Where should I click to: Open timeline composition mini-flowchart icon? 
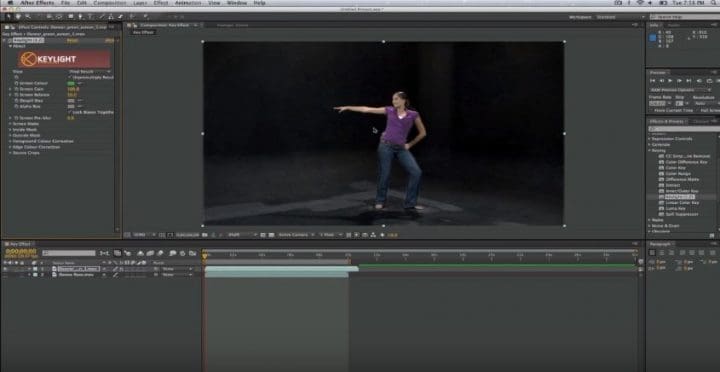pyautogui.click(x=105, y=253)
